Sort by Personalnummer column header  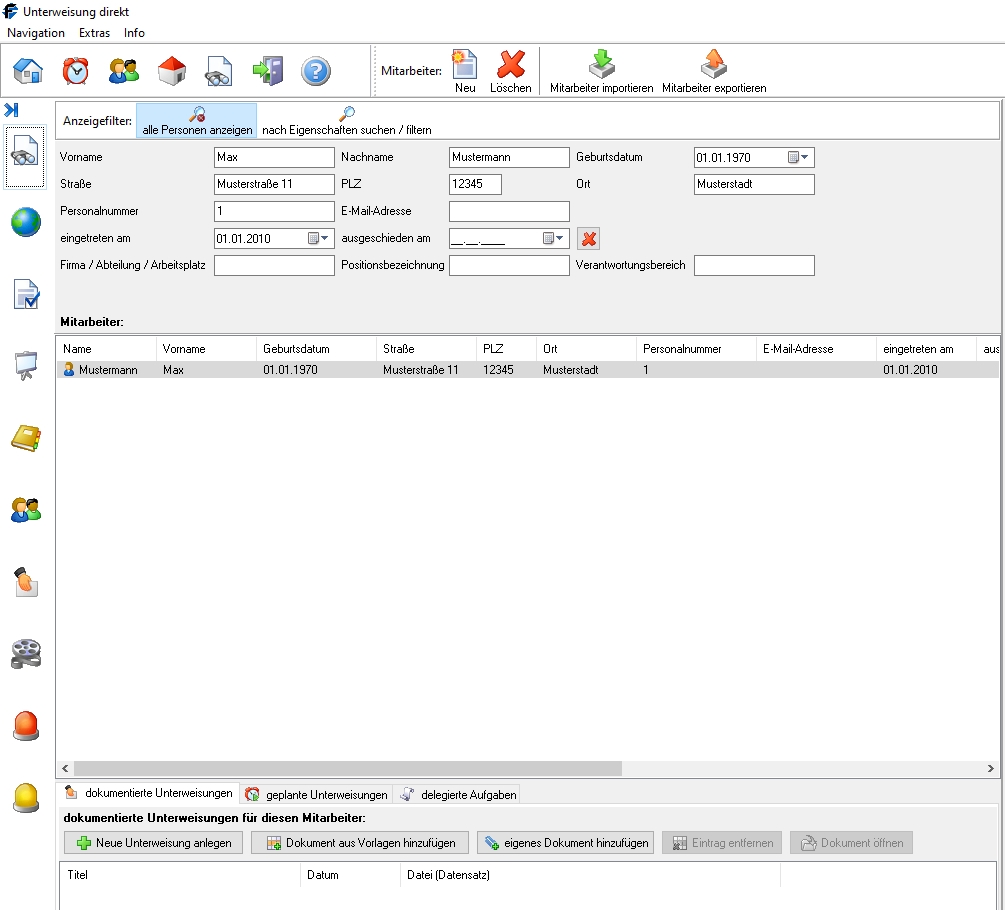[696, 349]
